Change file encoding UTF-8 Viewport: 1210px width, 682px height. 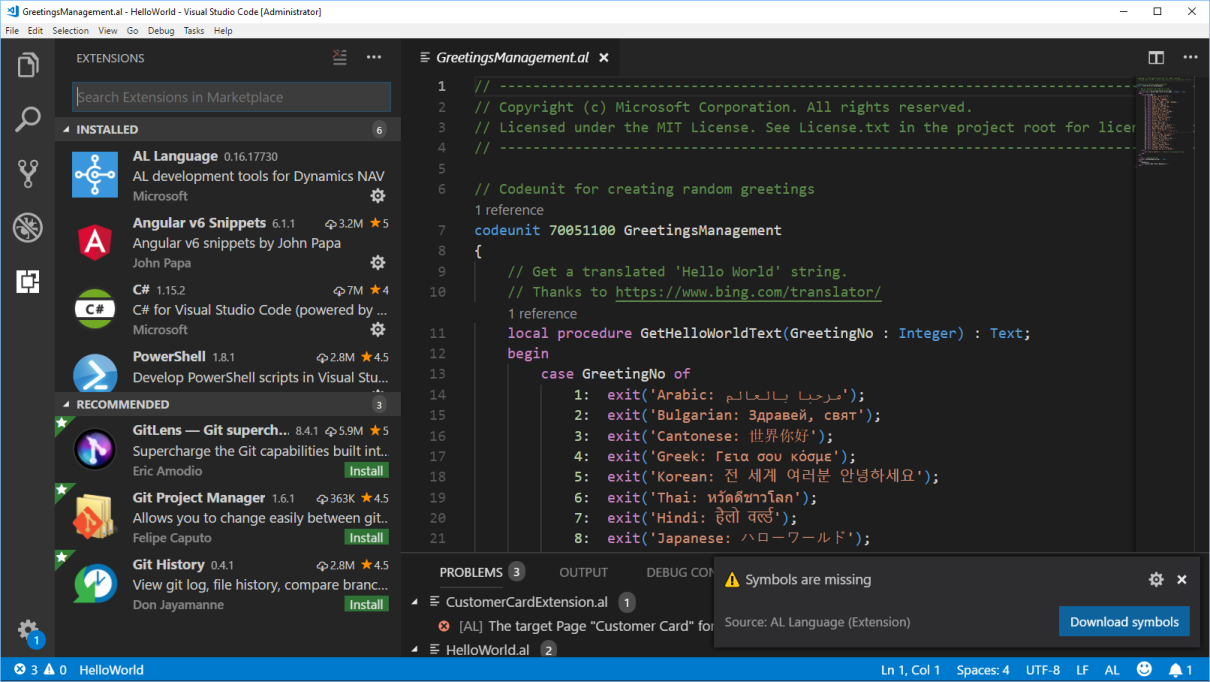(1043, 670)
